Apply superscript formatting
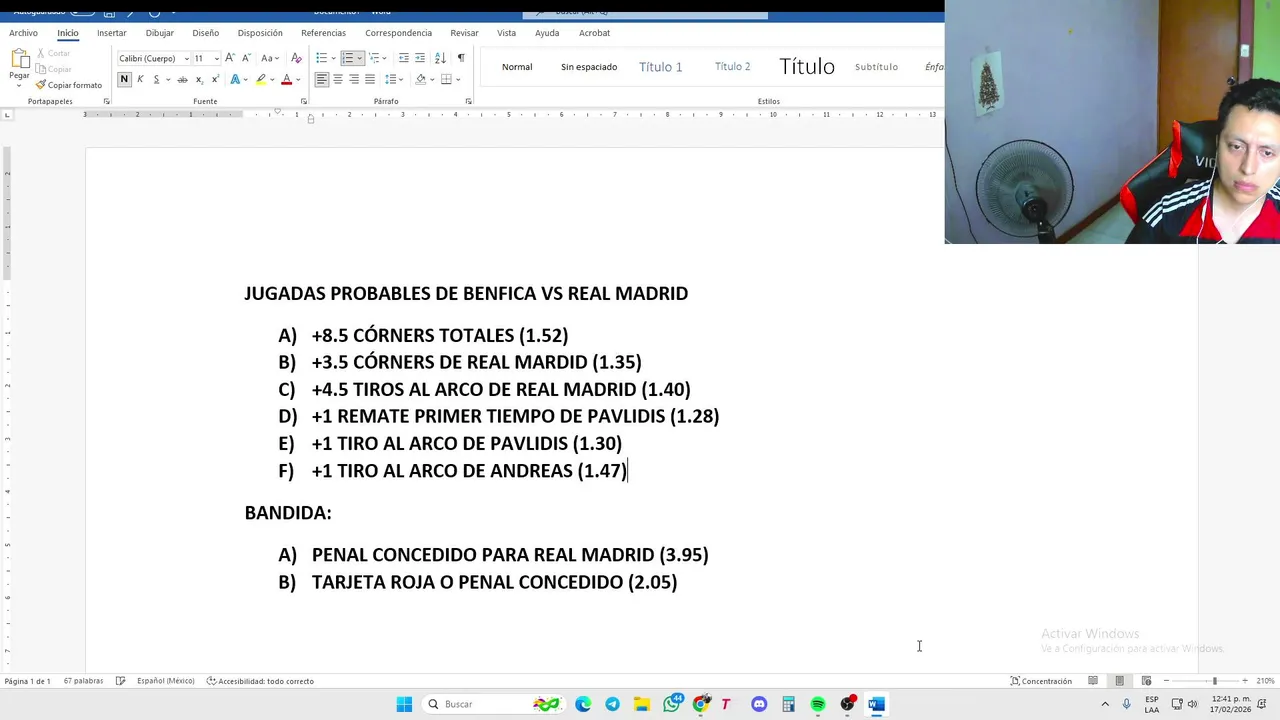 point(215,79)
